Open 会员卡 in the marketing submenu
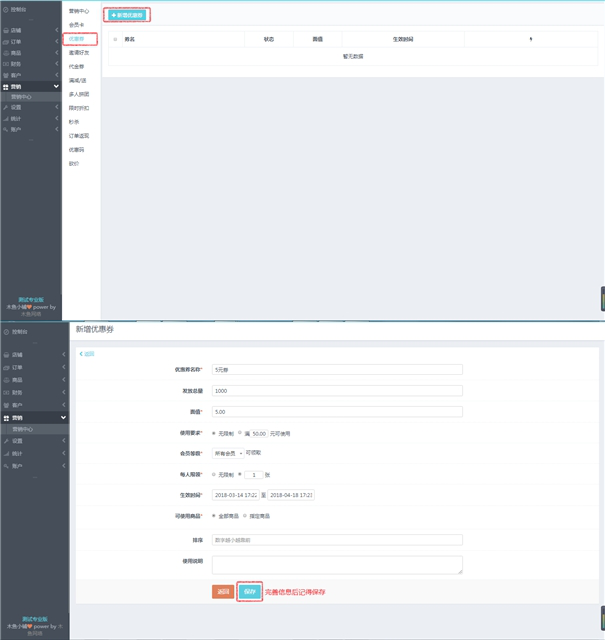605x640 pixels. [77, 24]
